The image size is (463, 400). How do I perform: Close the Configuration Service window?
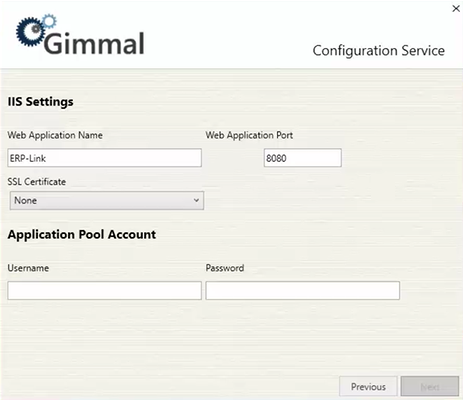point(456,9)
